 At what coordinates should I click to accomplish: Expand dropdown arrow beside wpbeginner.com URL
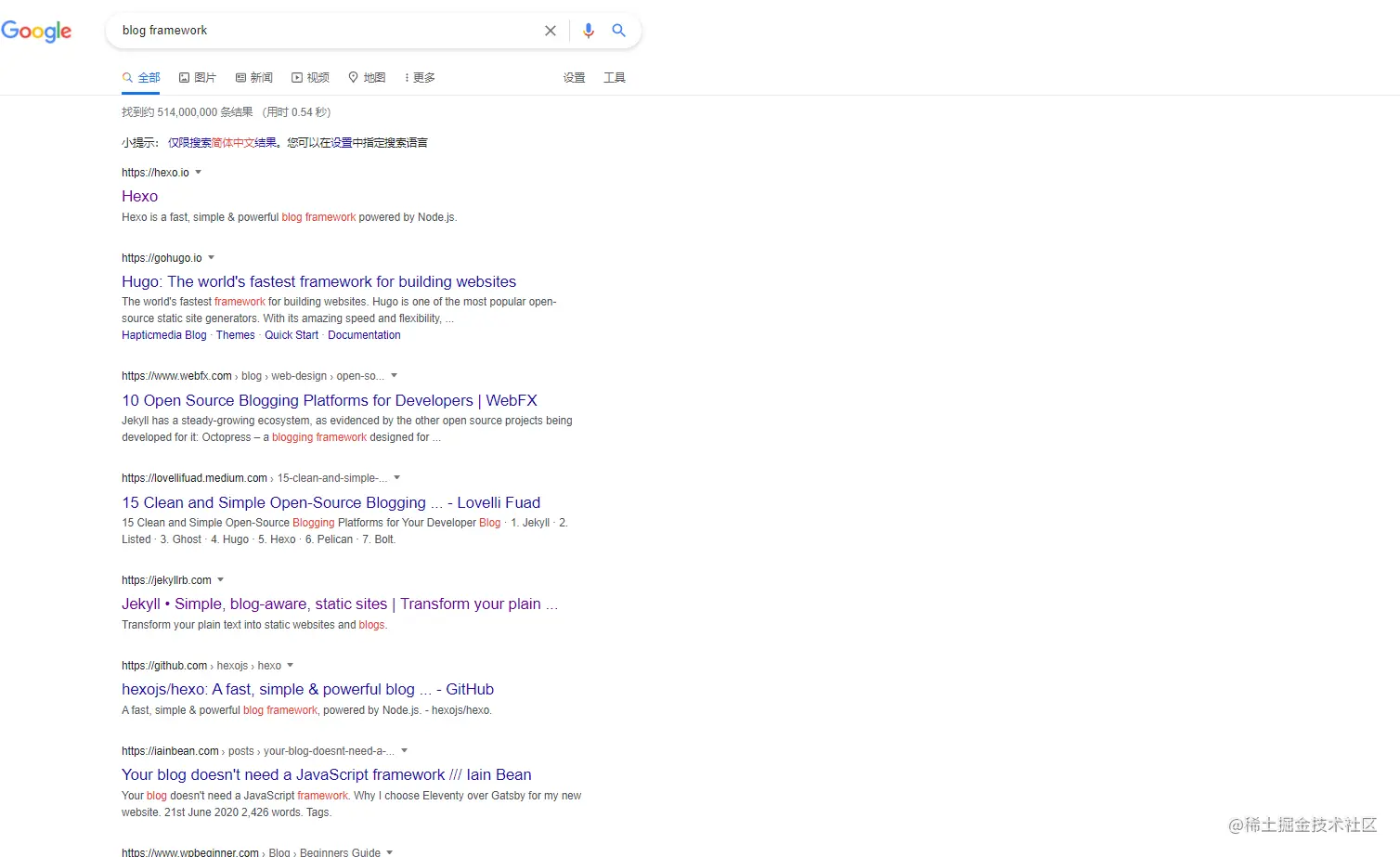(390, 851)
